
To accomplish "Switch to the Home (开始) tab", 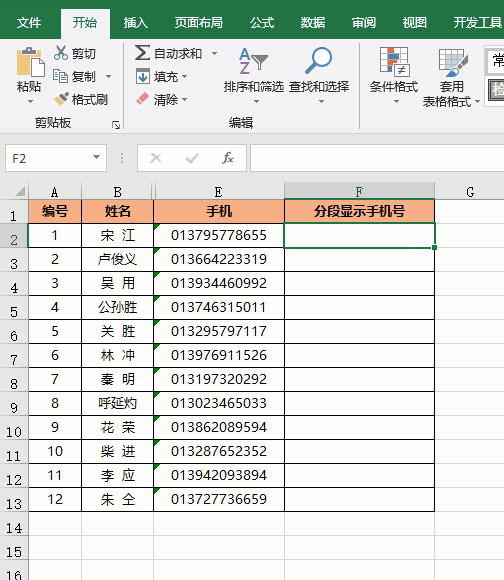I will pos(85,23).
